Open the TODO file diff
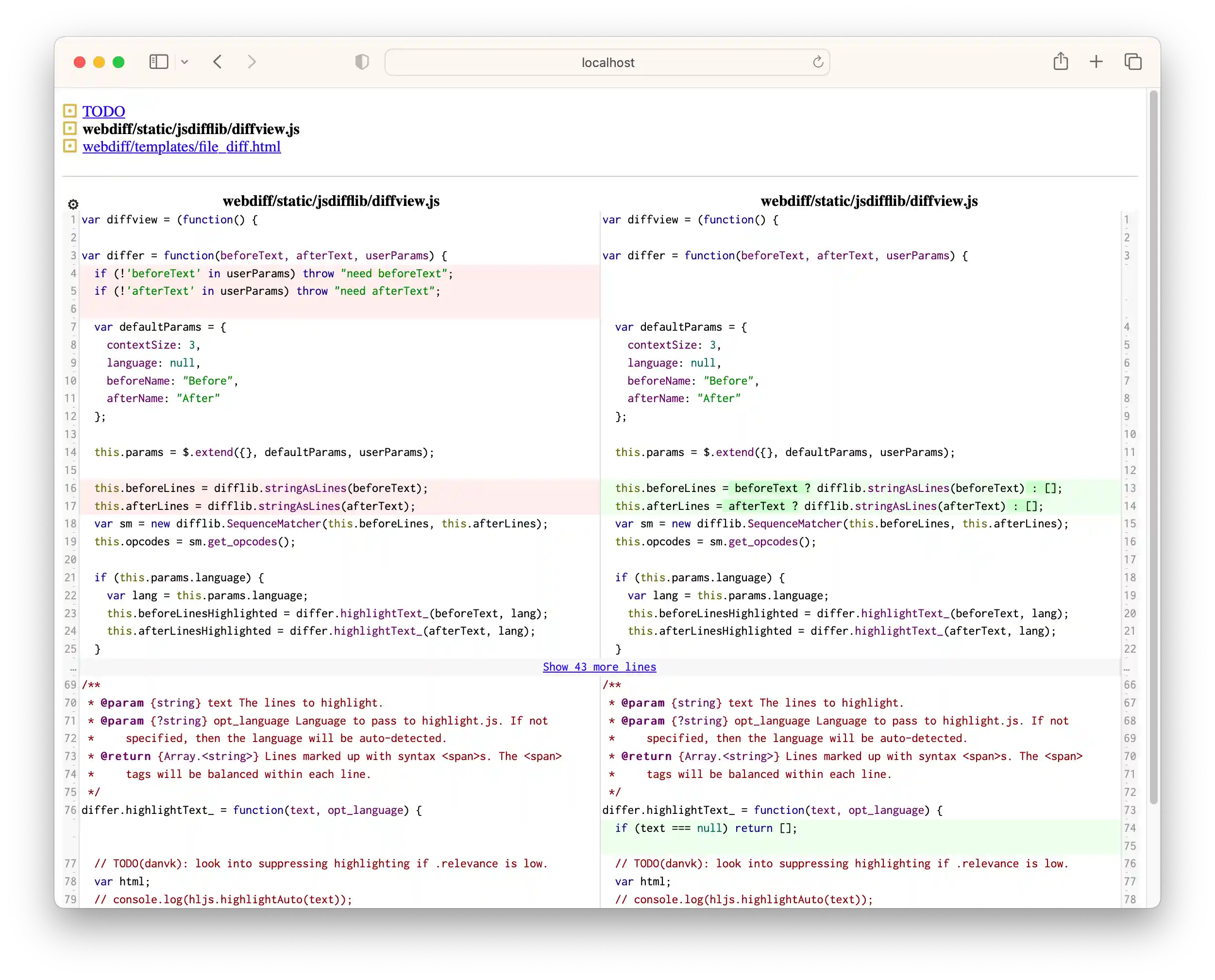Screen dimensions: 1215x980 pos(104,111)
